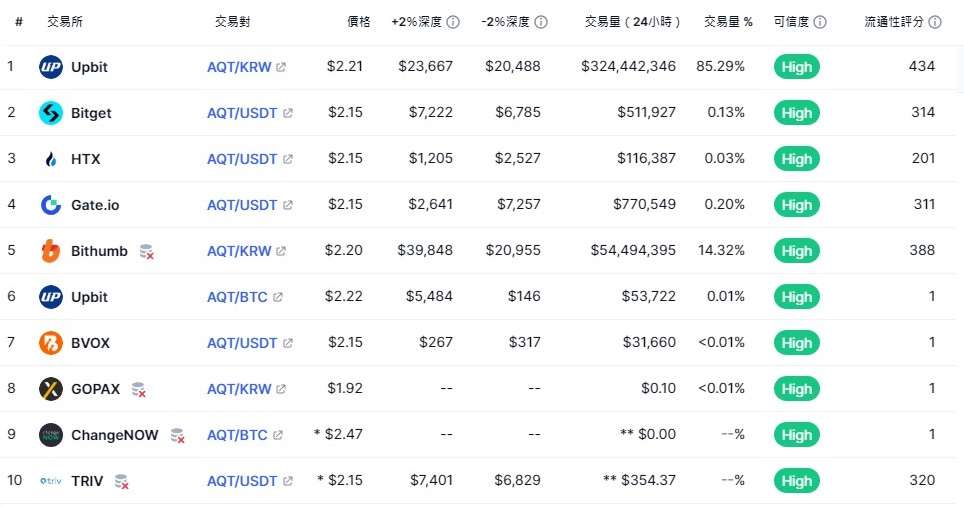Open AQT/KRW pair link in Upbit row
964x509 pixels.
pyautogui.click(x=239, y=67)
